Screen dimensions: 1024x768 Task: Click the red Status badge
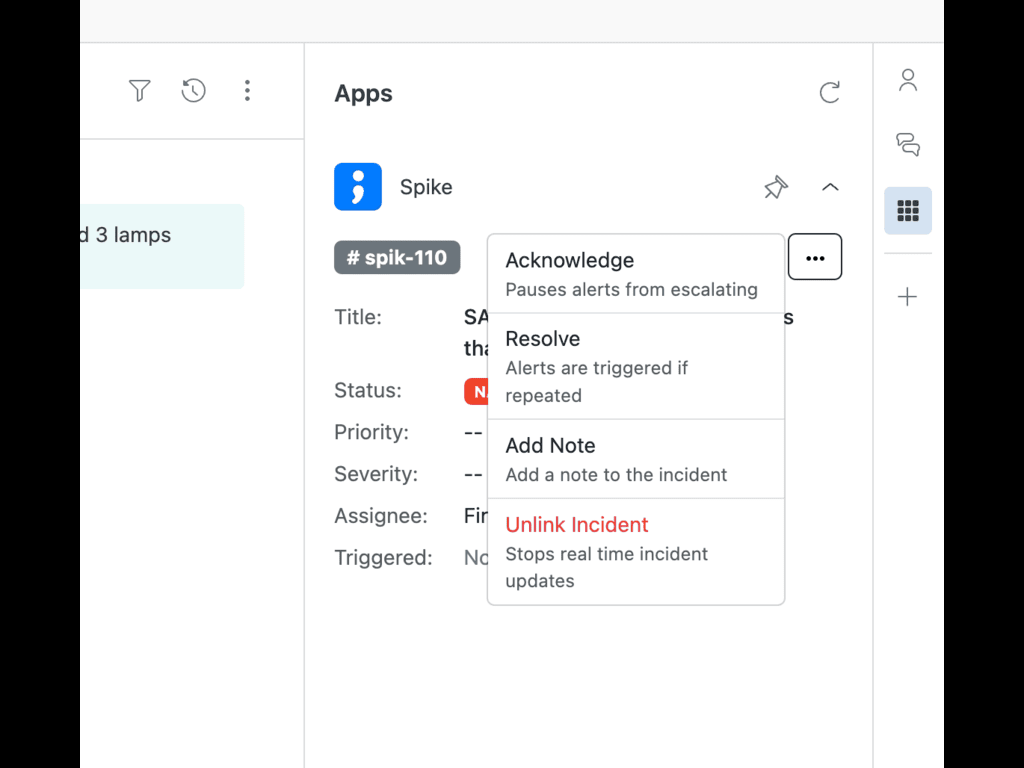476,391
